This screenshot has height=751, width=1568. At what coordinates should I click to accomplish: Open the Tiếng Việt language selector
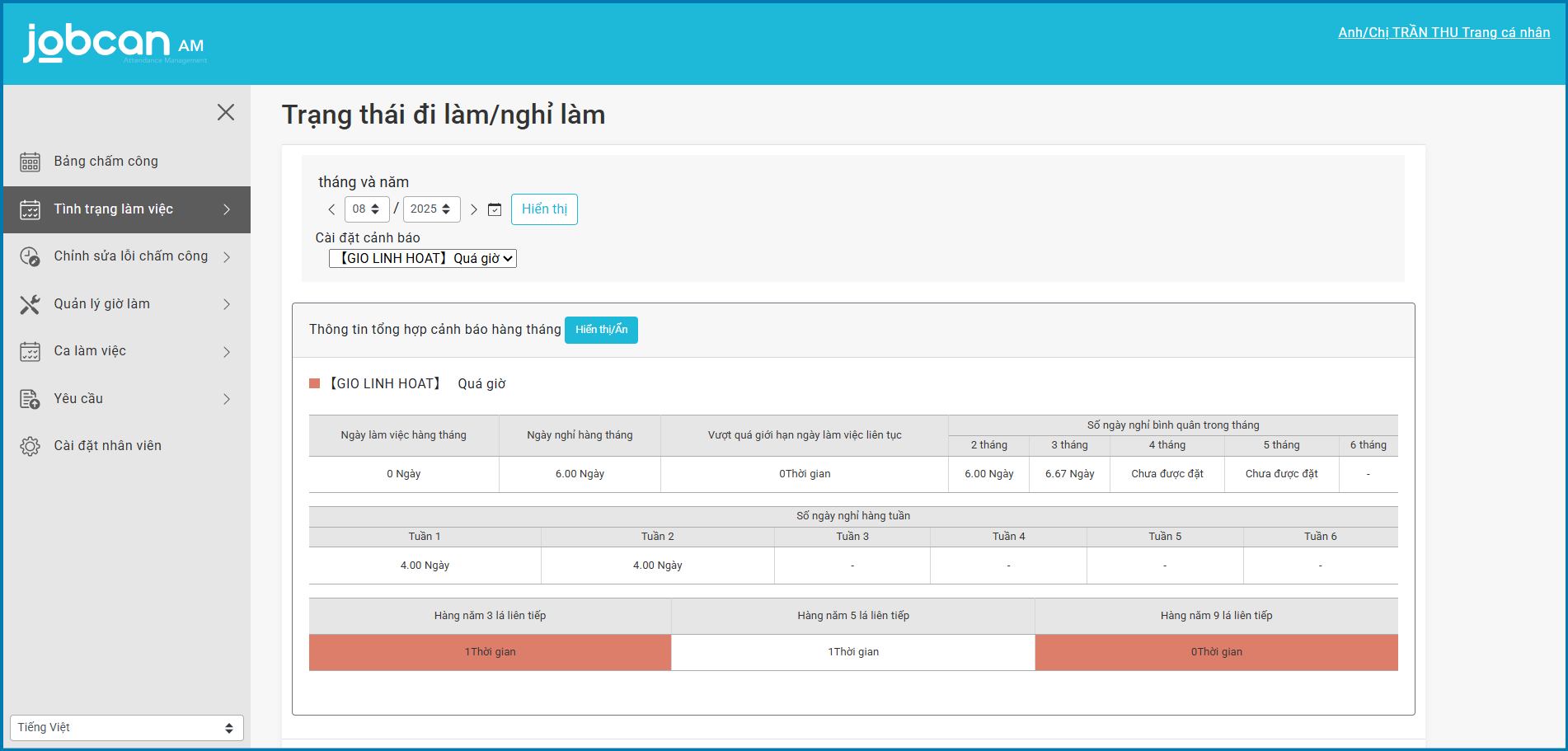pyautogui.click(x=126, y=728)
